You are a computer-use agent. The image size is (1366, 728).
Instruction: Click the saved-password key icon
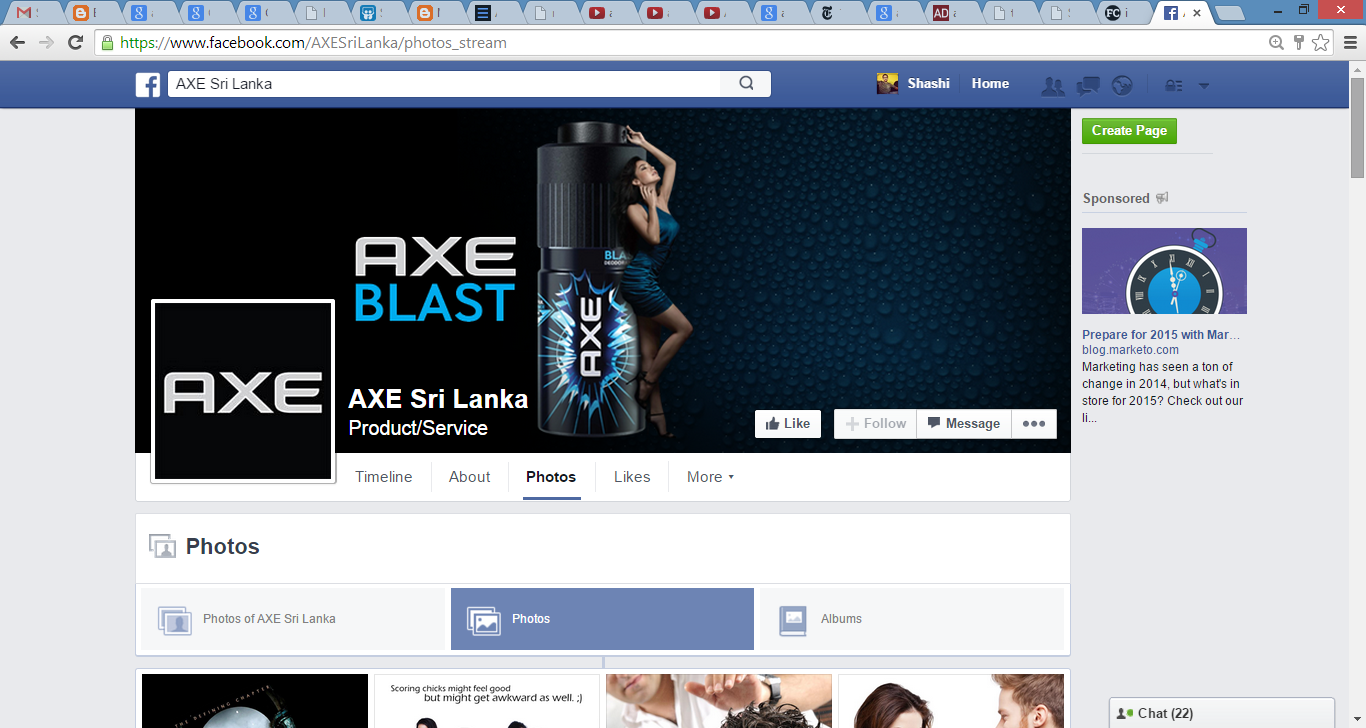click(1298, 43)
